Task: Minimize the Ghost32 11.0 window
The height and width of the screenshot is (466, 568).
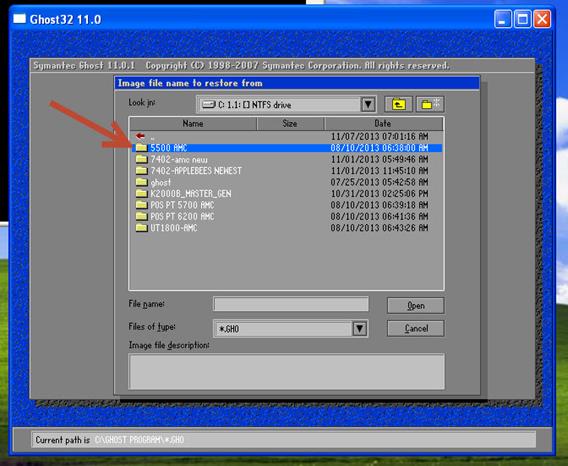Action: click(x=503, y=18)
